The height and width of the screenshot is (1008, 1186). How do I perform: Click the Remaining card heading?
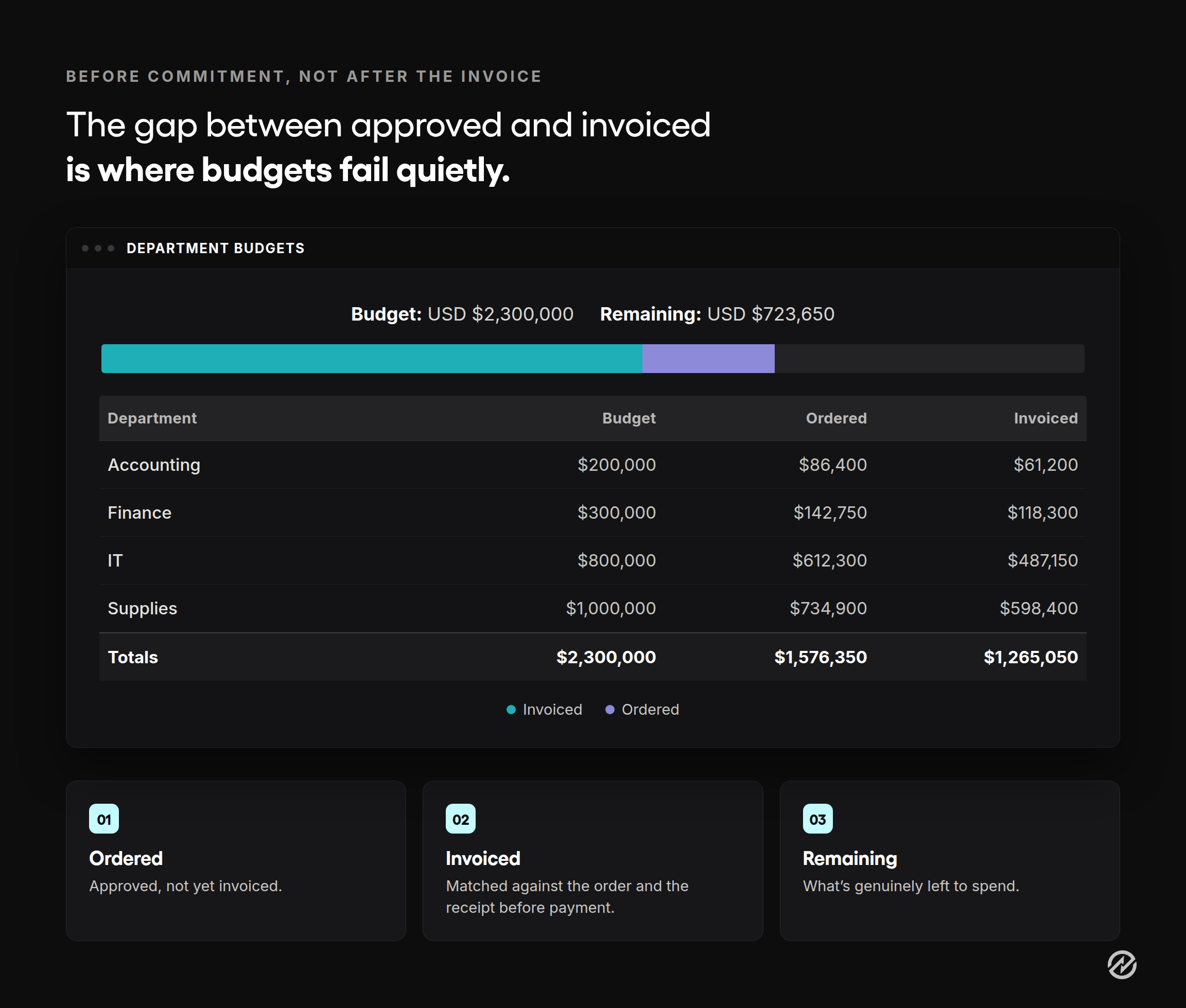(x=850, y=859)
